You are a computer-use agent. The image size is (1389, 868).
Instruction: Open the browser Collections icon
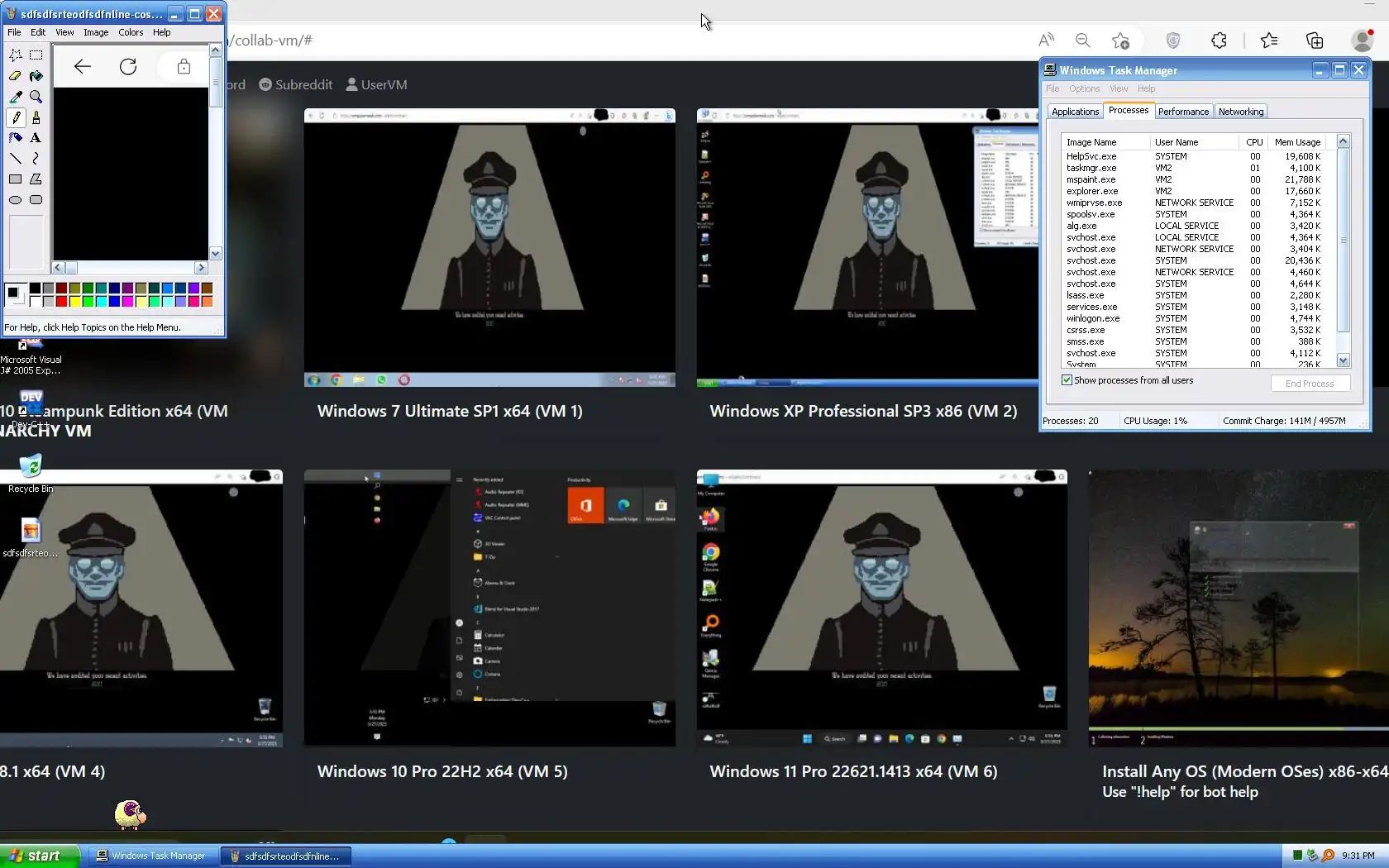(x=1315, y=40)
